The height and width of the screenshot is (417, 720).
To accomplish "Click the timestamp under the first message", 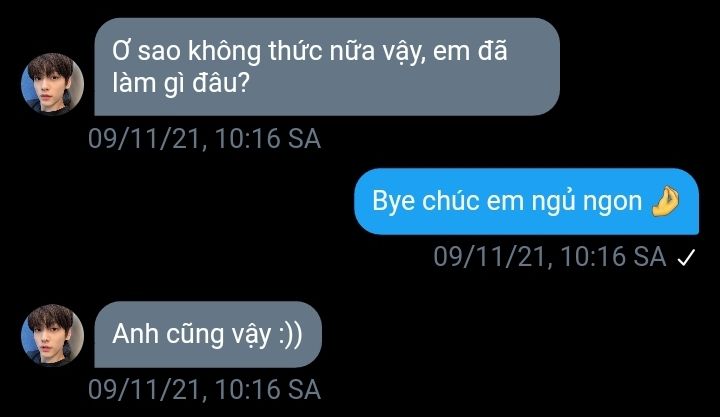I will click(204, 138).
